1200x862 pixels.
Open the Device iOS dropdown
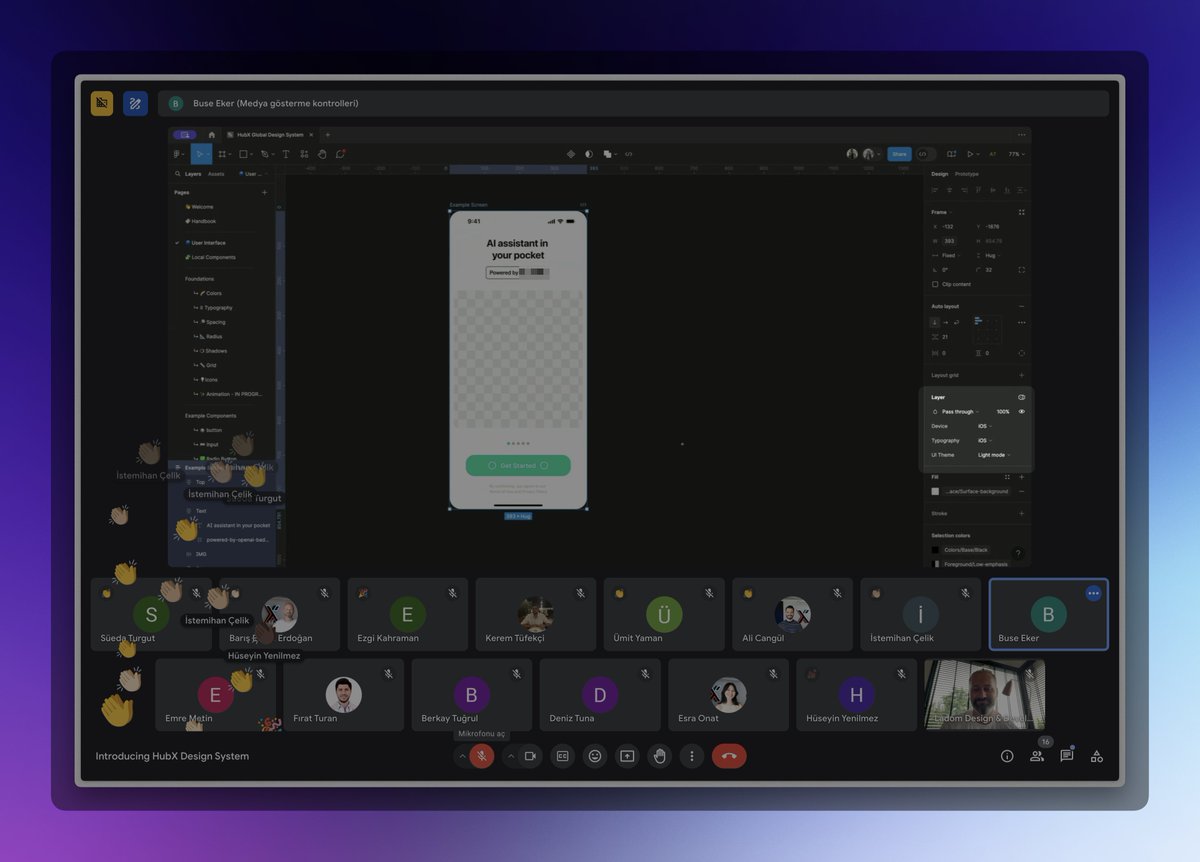click(985, 426)
